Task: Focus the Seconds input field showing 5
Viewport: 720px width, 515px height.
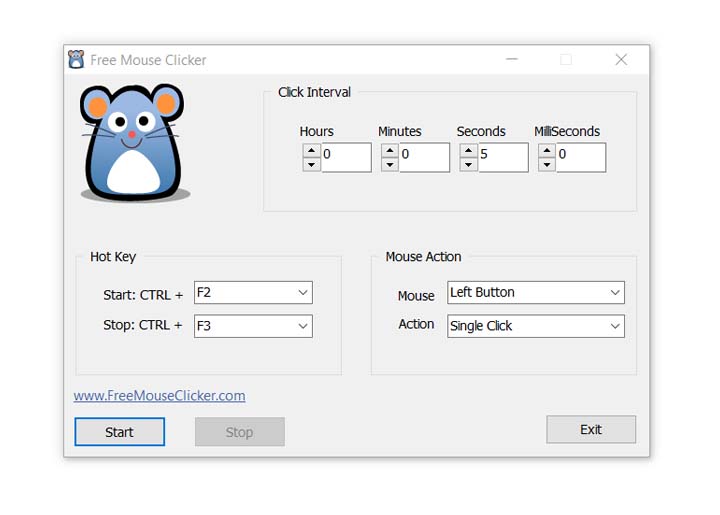Action: 503,157
